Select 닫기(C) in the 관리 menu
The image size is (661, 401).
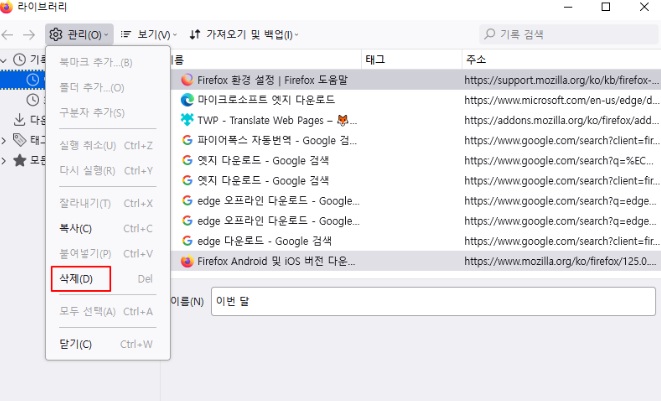click(76, 344)
